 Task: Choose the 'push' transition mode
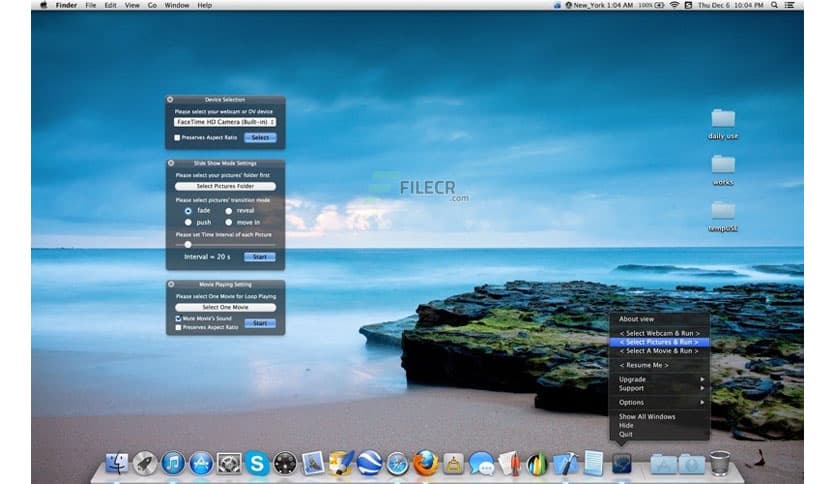point(188,222)
